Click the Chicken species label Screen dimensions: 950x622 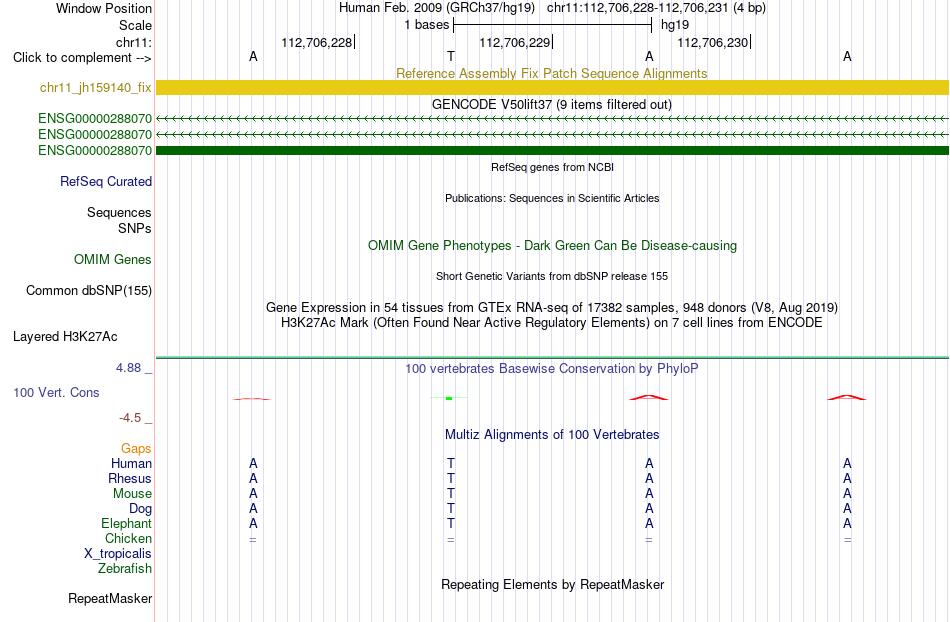pos(128,538)
